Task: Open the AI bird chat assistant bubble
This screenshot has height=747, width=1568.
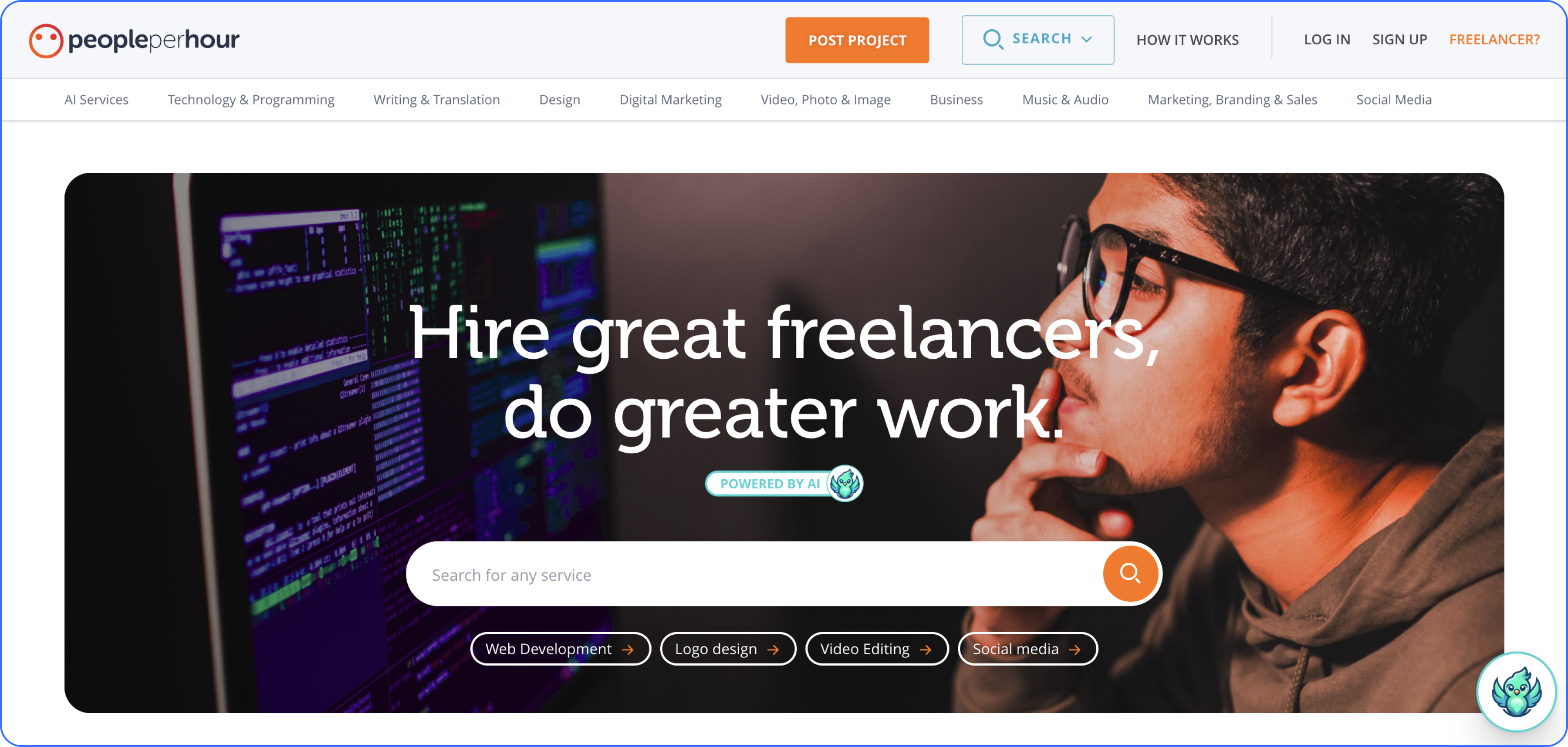Action: click(x=1516, y=692)
